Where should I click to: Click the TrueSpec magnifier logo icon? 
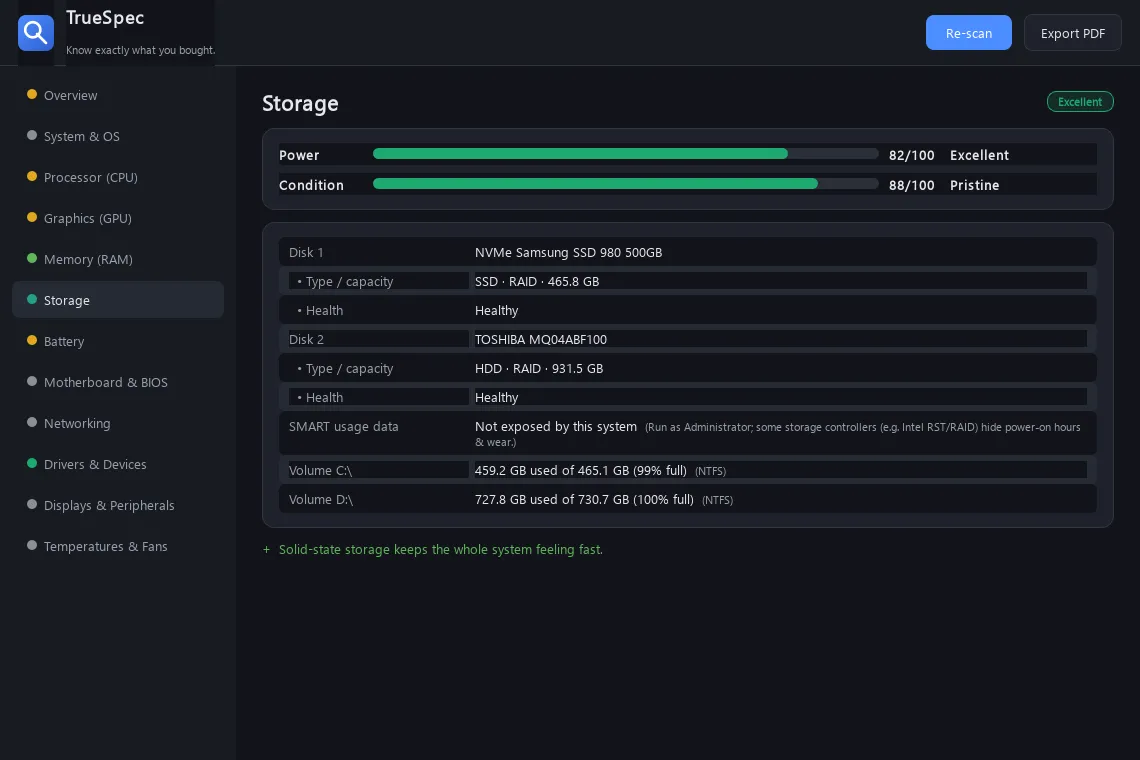36,33
